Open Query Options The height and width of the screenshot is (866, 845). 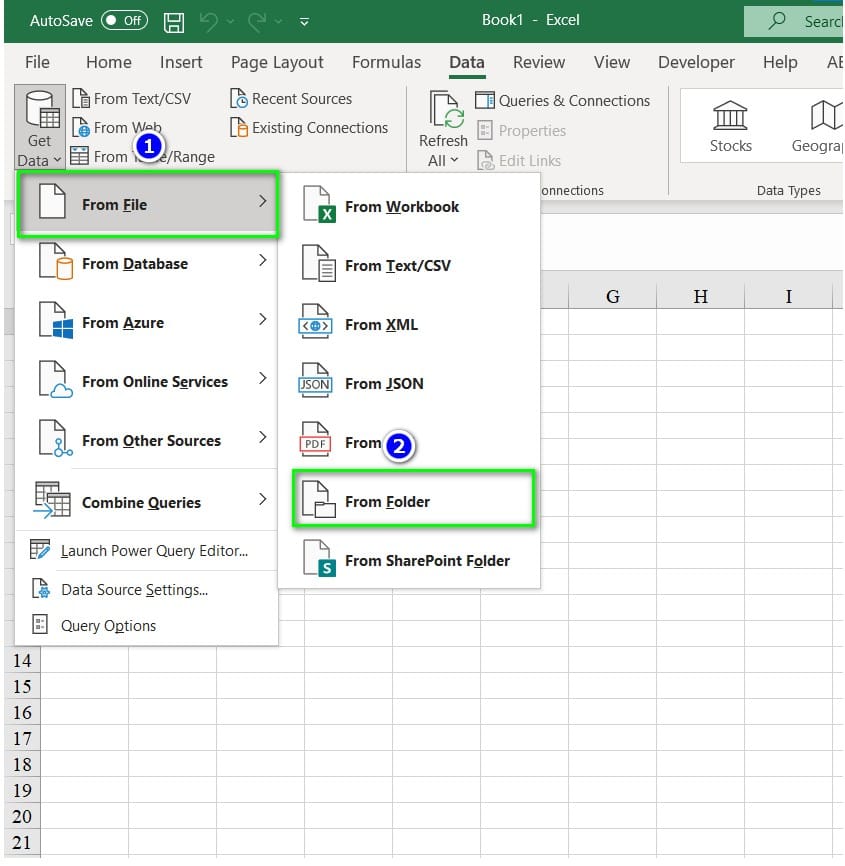tap(146, 626)
